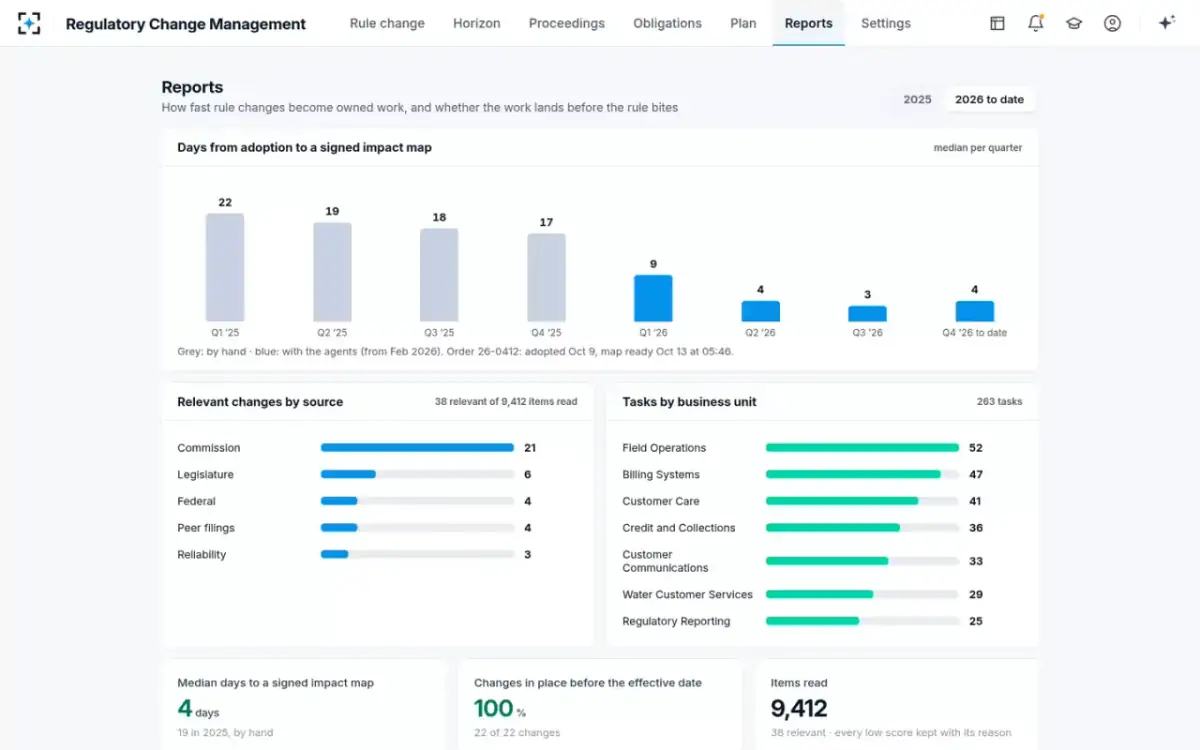Open the user account icon
This screenshot has height=750, width=1200.
(x=1112, y=23)
